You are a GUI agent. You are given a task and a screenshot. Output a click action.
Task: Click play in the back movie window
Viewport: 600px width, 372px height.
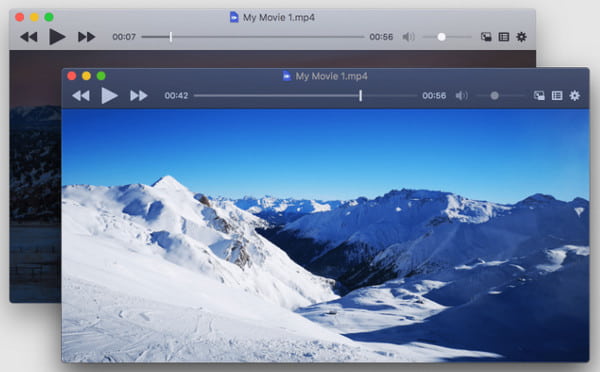(57, 37)
